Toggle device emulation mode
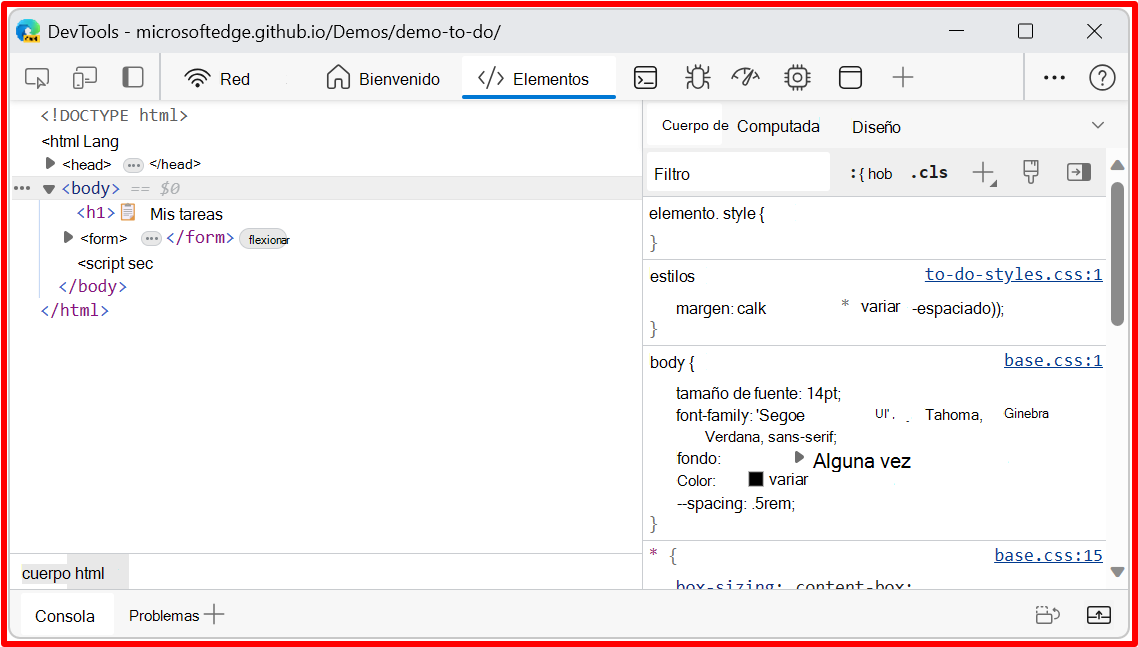Image resolution: width=1138 pixels, height=647 pixels. pyautogui.click(x=84, y=77)
